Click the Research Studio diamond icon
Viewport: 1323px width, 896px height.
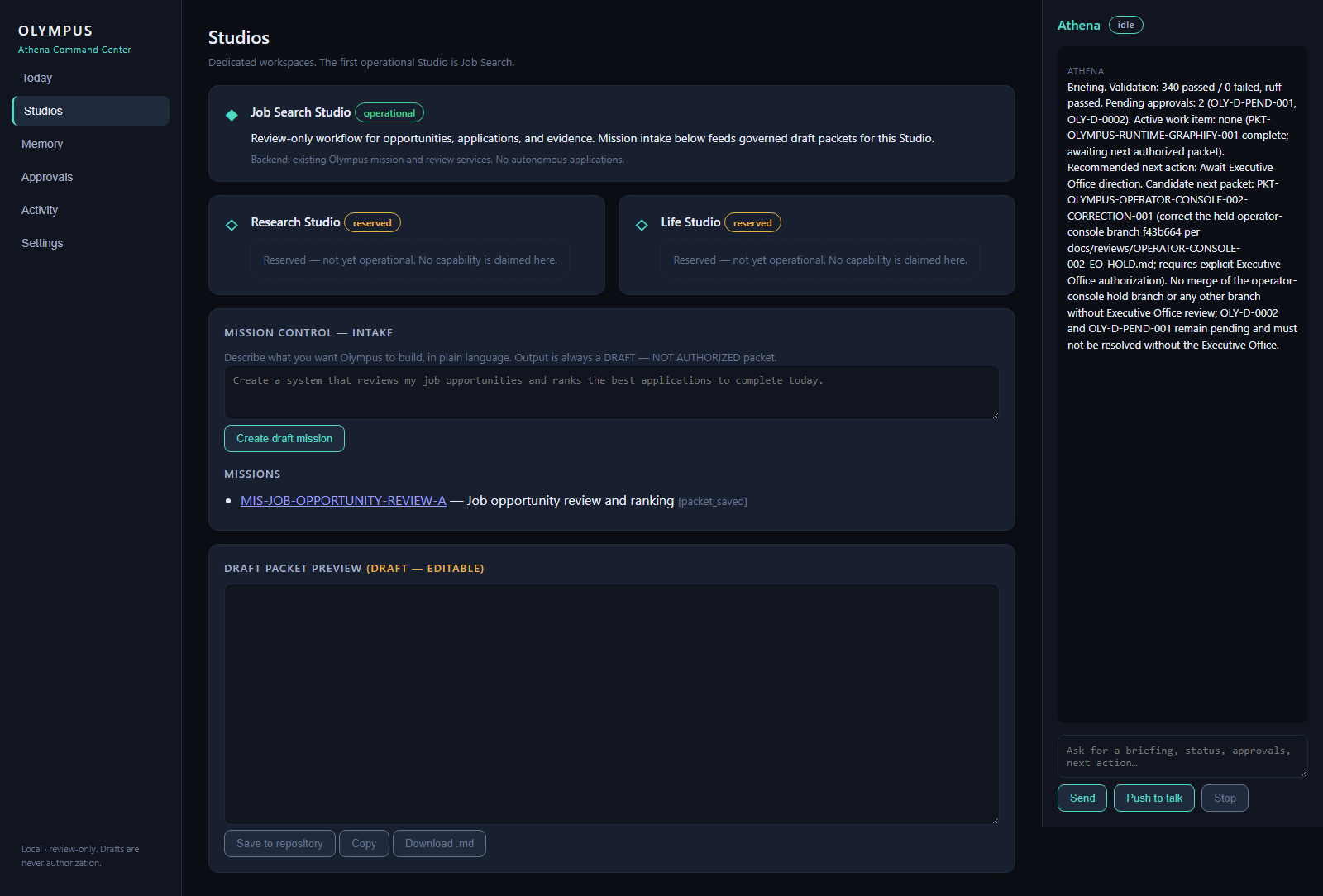(x=232, y=225)
